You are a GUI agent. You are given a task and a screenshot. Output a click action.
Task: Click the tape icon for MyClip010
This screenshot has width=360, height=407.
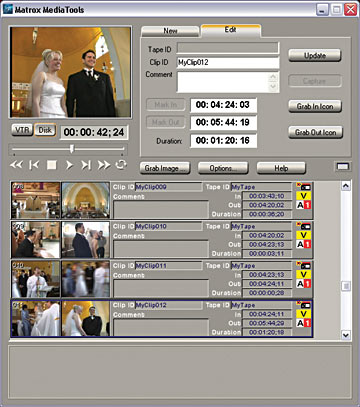point(303,226)
